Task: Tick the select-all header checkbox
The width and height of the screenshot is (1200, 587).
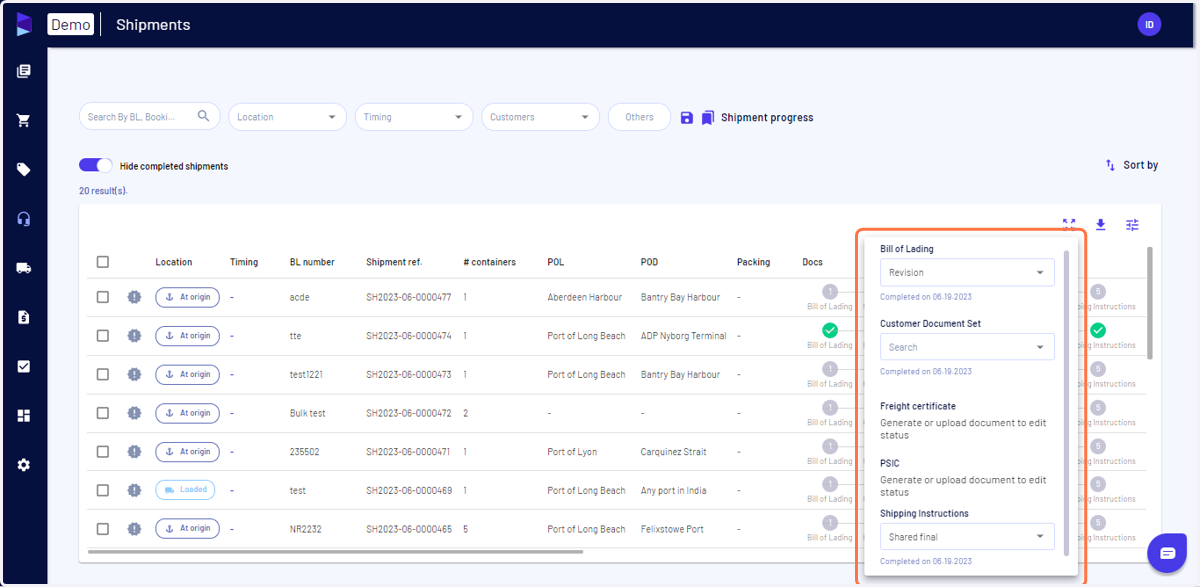Action: coord(103,262)
